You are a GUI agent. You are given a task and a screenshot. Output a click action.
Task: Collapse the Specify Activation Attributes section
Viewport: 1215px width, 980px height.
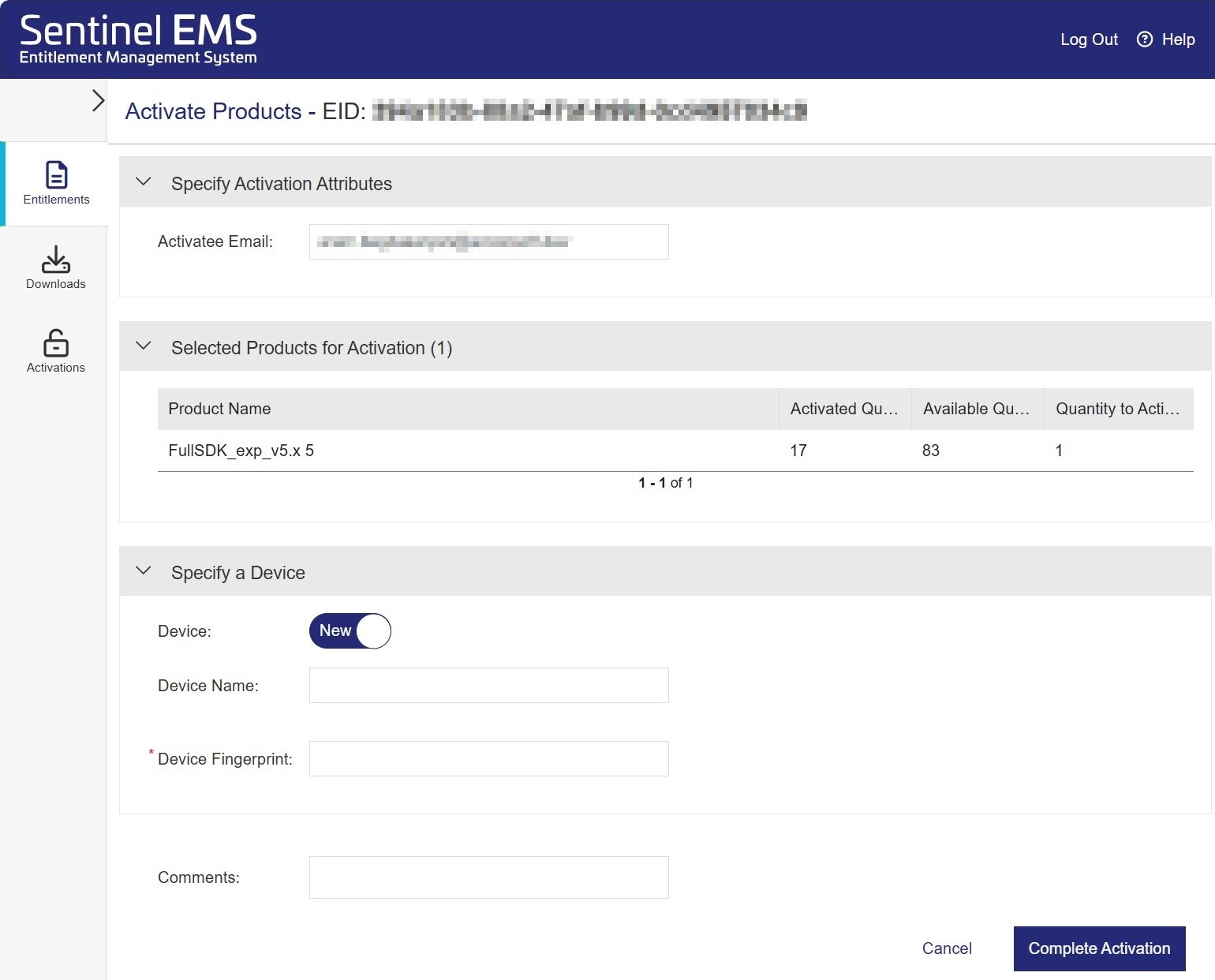144,182
